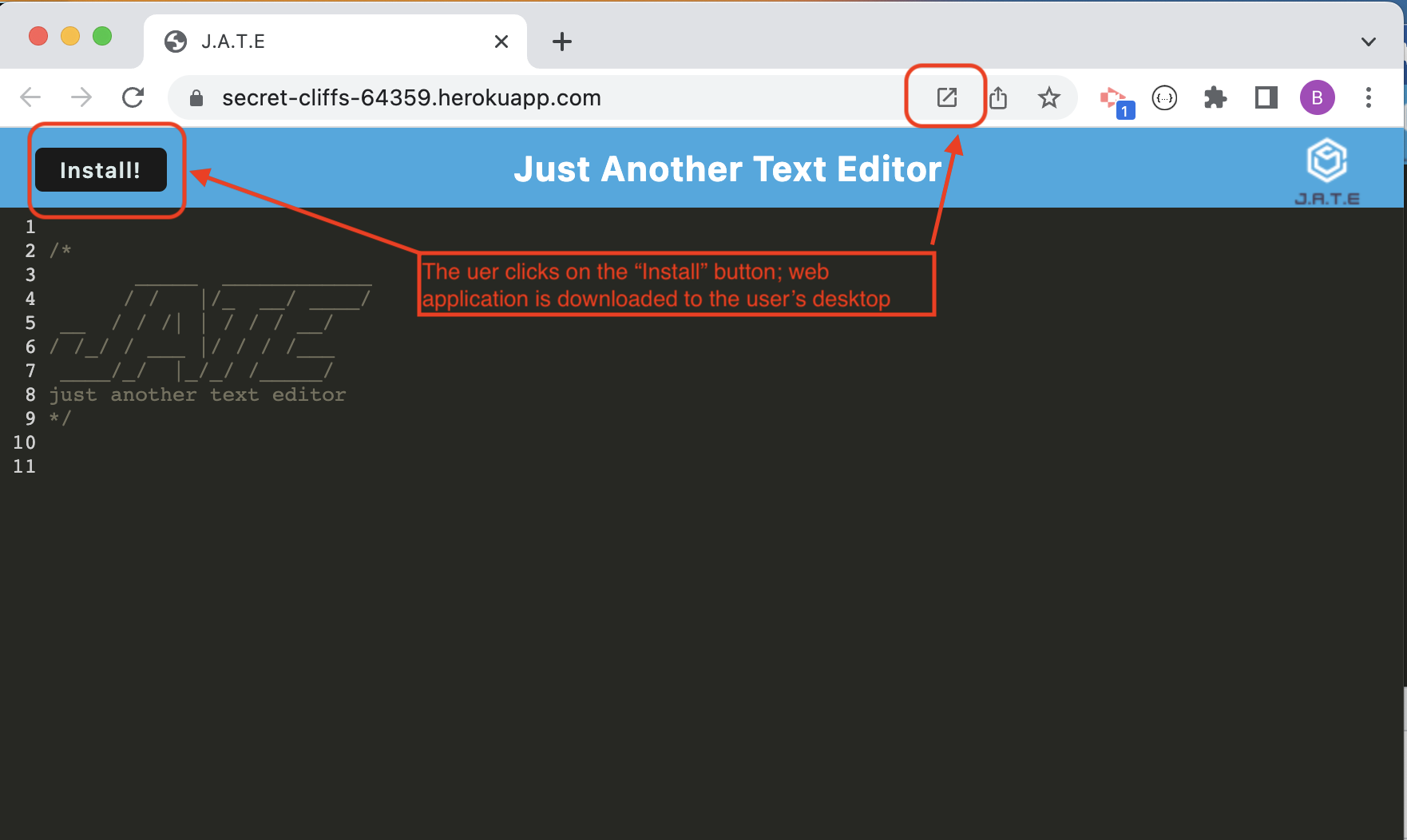
Task: Click inside the address bar URL
Action: [x=411, y=97]
